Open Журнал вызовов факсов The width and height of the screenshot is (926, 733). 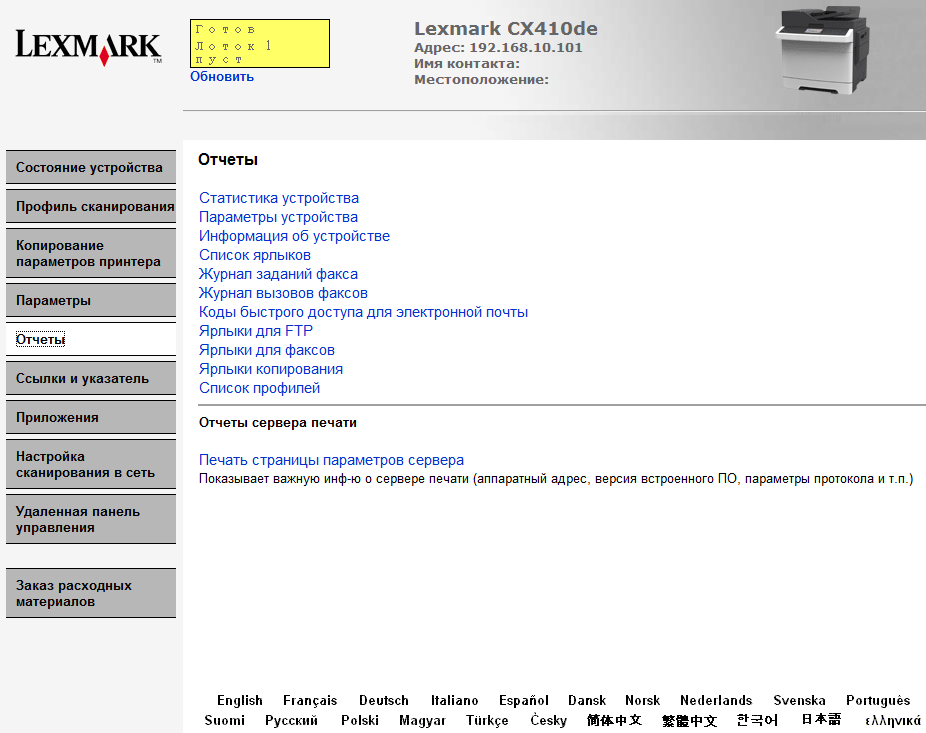(283, 293)
